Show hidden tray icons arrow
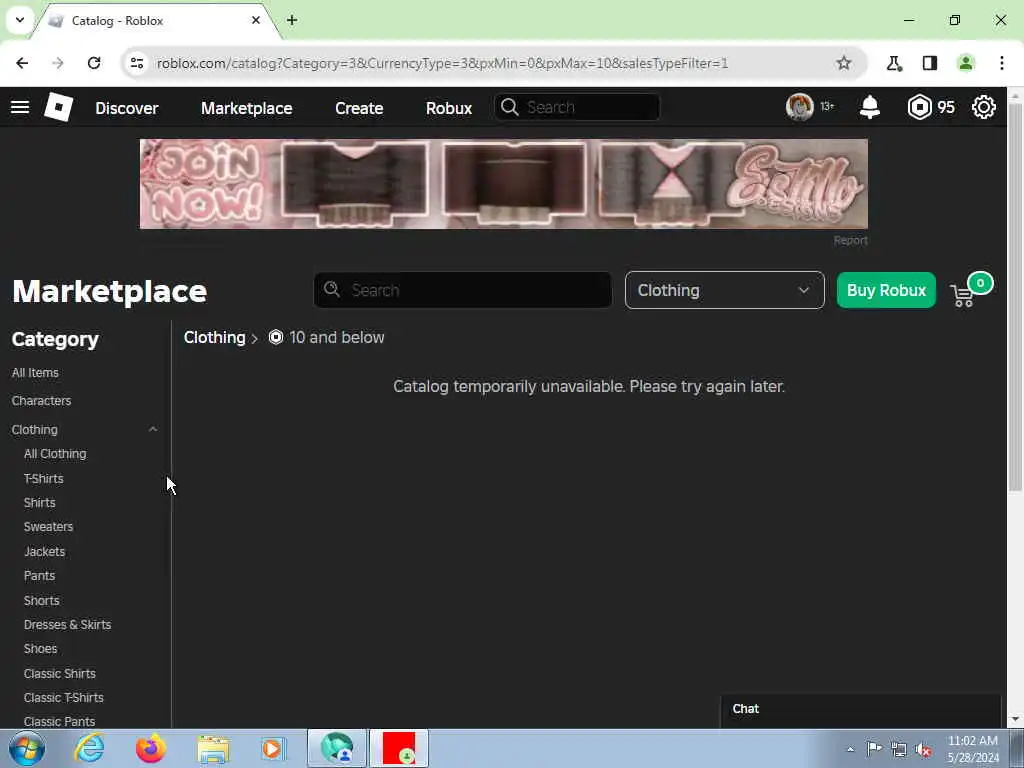Screen dimensions: 1024x768 click(850, 749)
